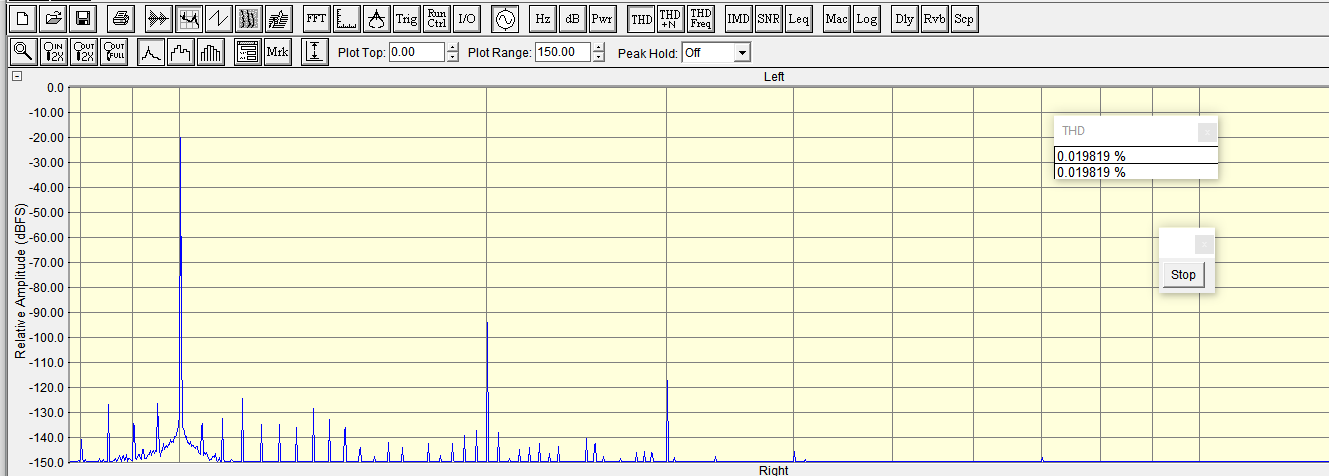Close the Stop button floating window
The height and width of the screenshot is (476, 1329).
pos(1204,244)
